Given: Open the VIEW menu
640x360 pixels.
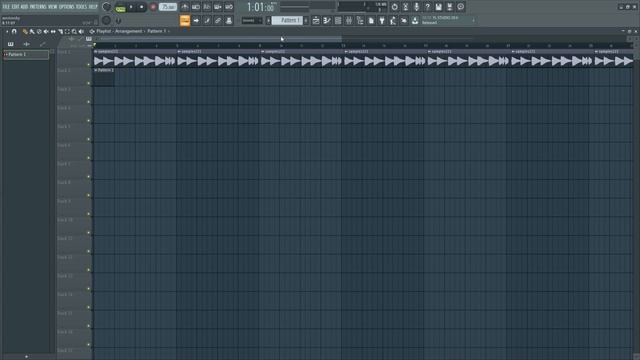Looking at the screenshot, I should (x=53, y=7).
